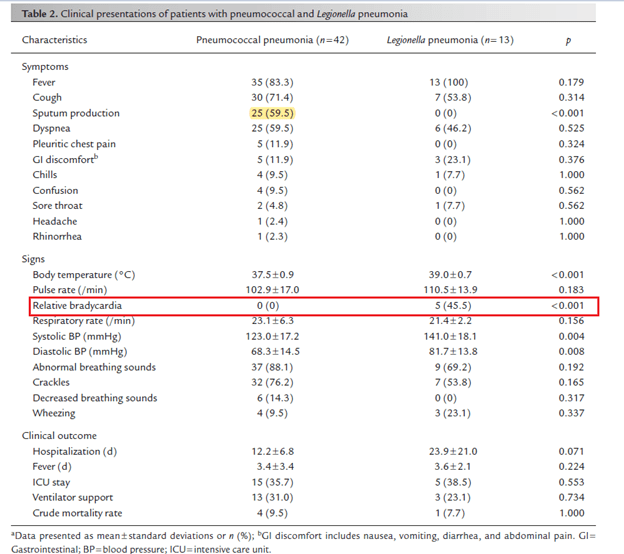The image size is (624, 554).
Task: Click the highlighted Sputum production value 25 (59.5)
Action: click(273, 113)
